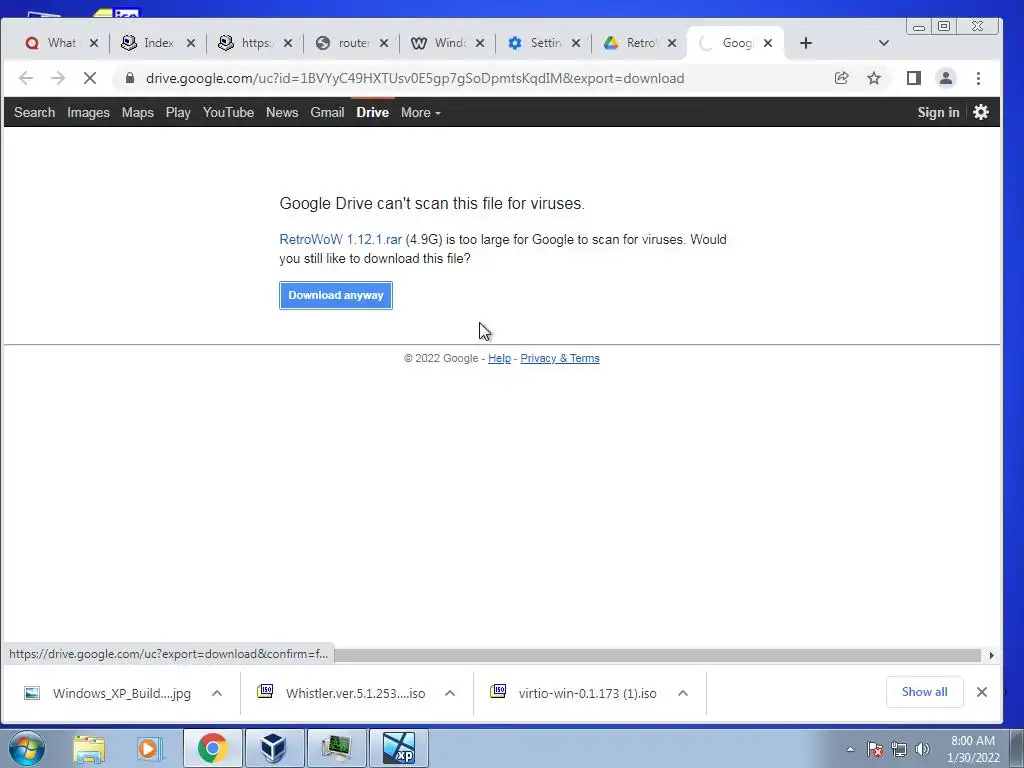Open Google settings gear icon

pyautogui.click(x=981, y=112)
